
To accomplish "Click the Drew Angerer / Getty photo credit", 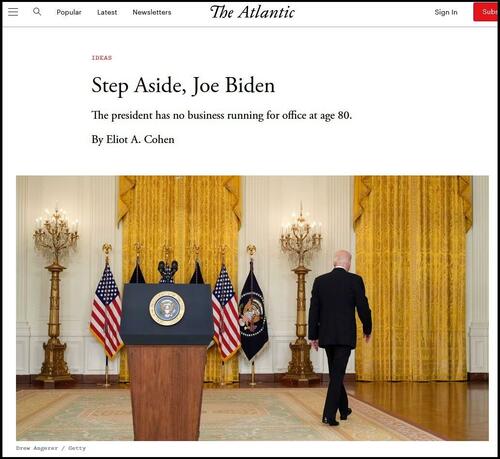I will (51, 448).
